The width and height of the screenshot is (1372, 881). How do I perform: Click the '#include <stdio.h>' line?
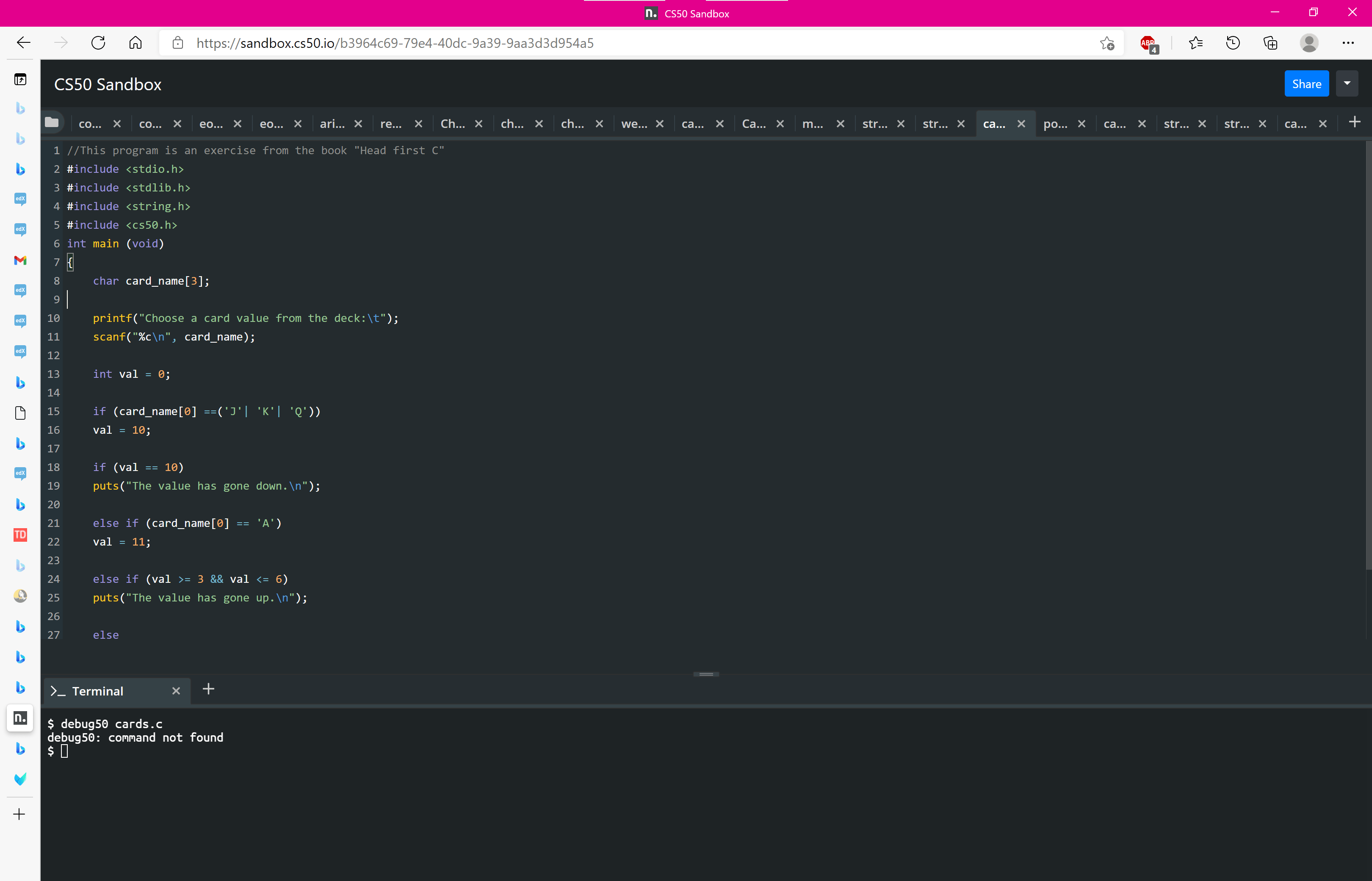(125, 169)
